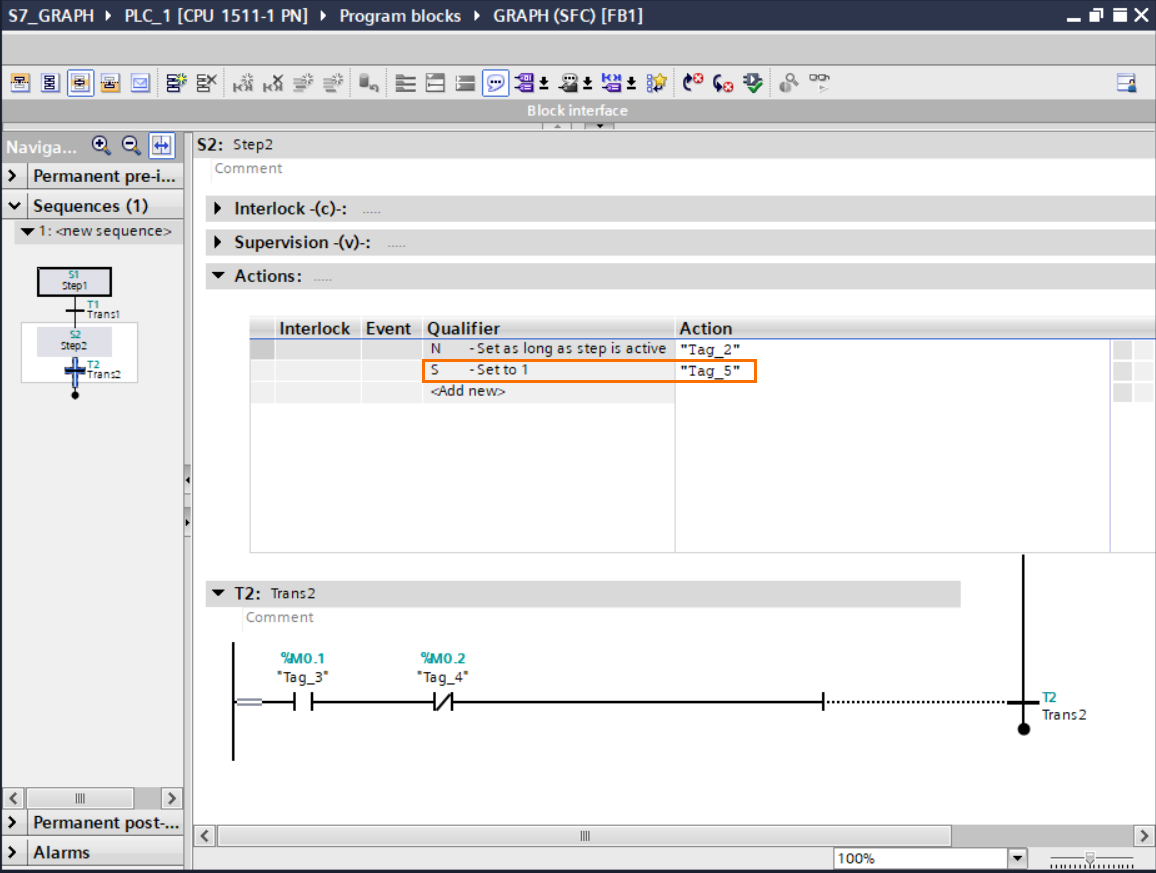Image resolution: width=1156 pixels, height=873 pixels.
Task: Click the back arrow with red X icon
Action: click(x=722, y=83)
